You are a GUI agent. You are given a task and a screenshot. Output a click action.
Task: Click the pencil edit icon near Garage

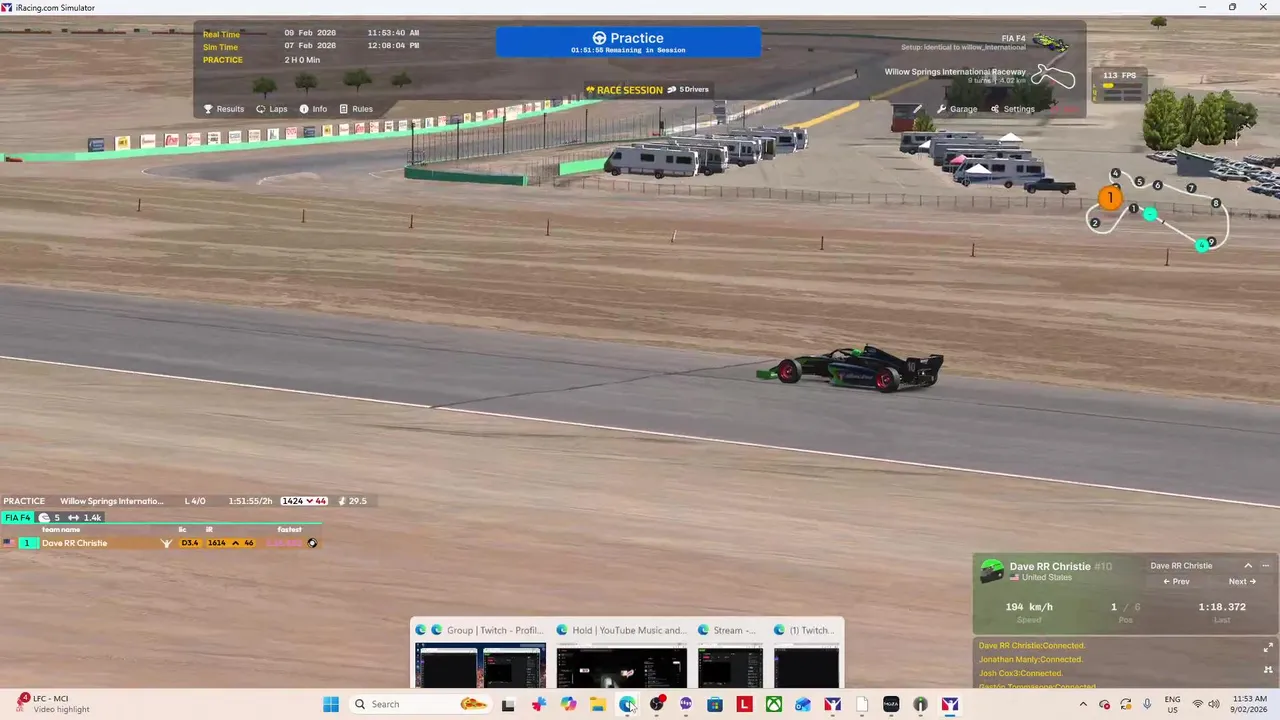[x=917, y=109]
